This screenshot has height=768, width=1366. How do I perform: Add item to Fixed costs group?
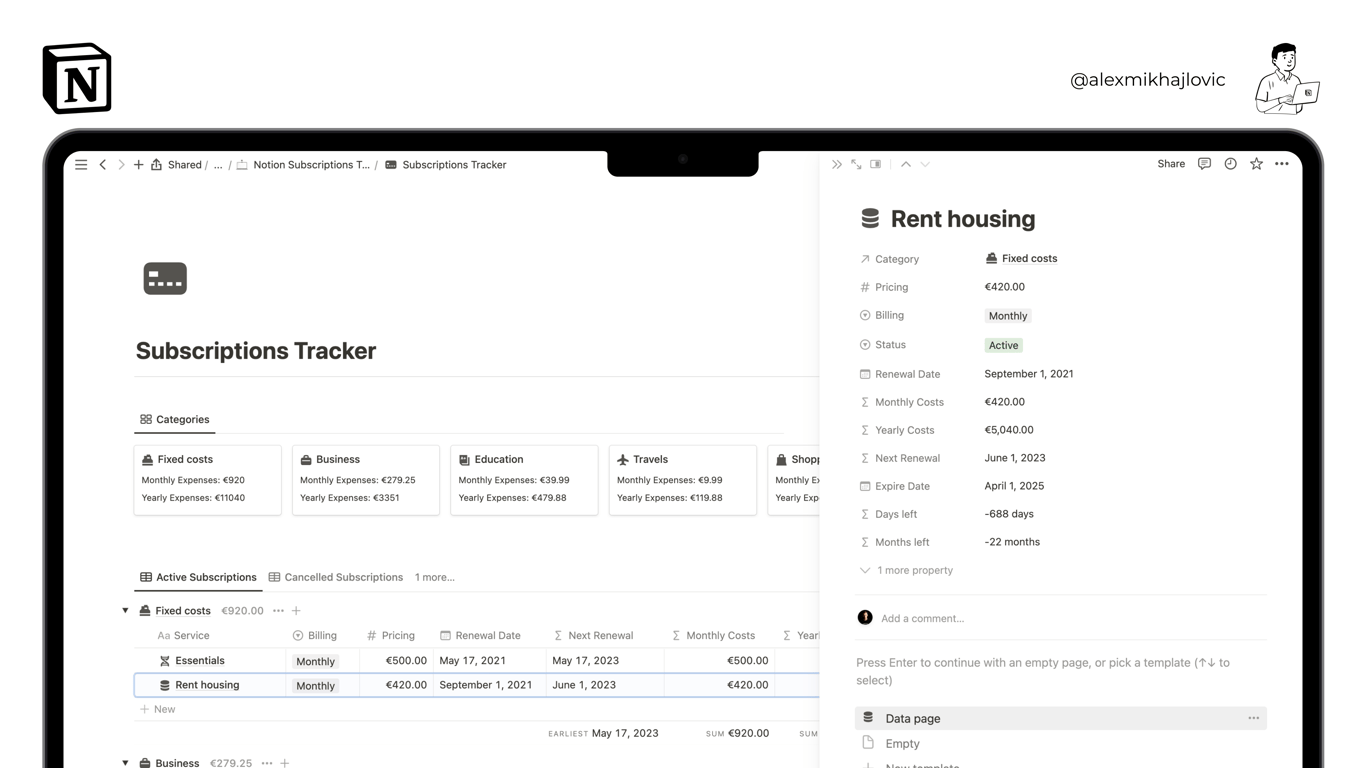[296, 611]
